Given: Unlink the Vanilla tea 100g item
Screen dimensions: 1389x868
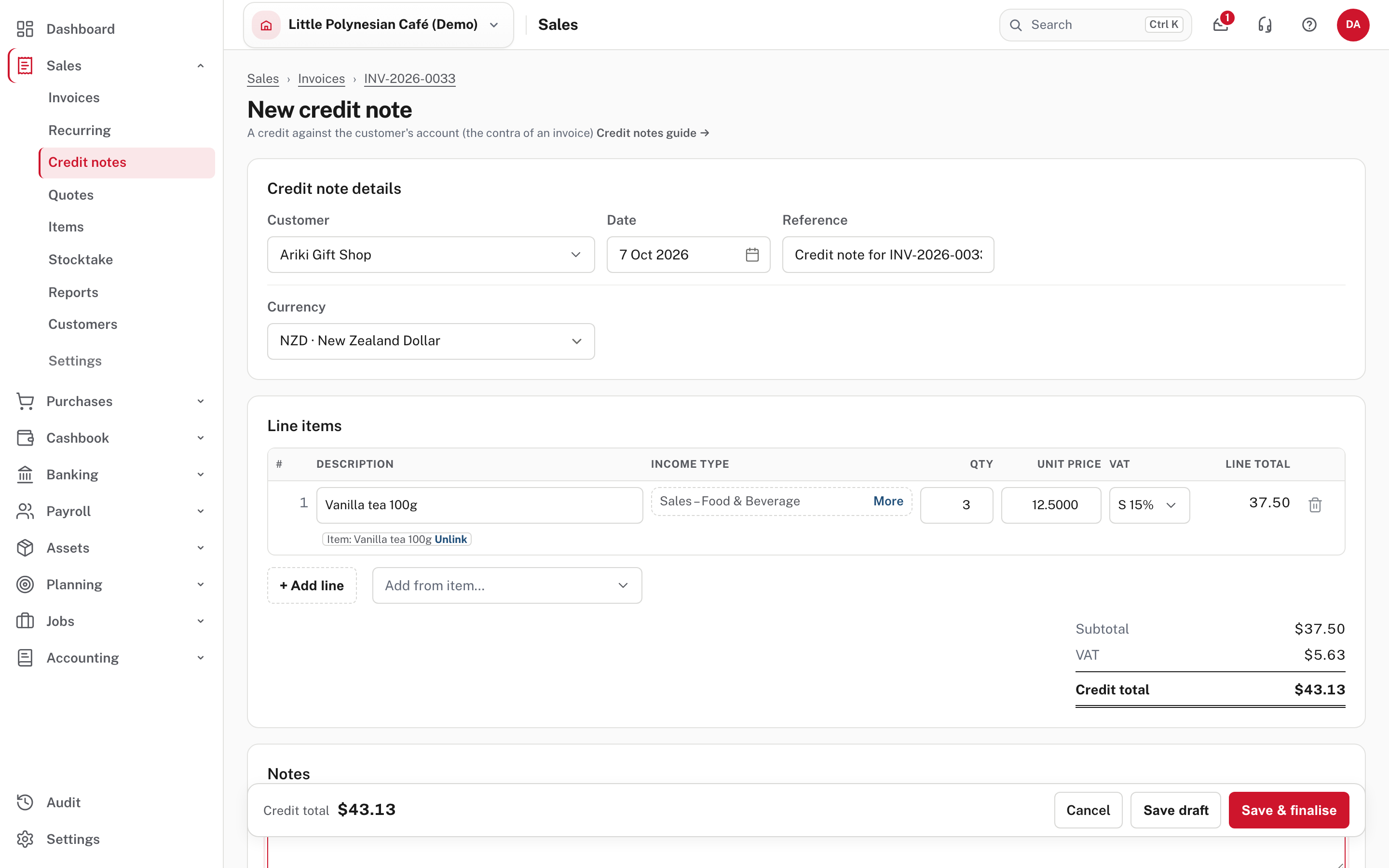Looking at the screenshot, I should pyautogui.click(x=450, y=539).
